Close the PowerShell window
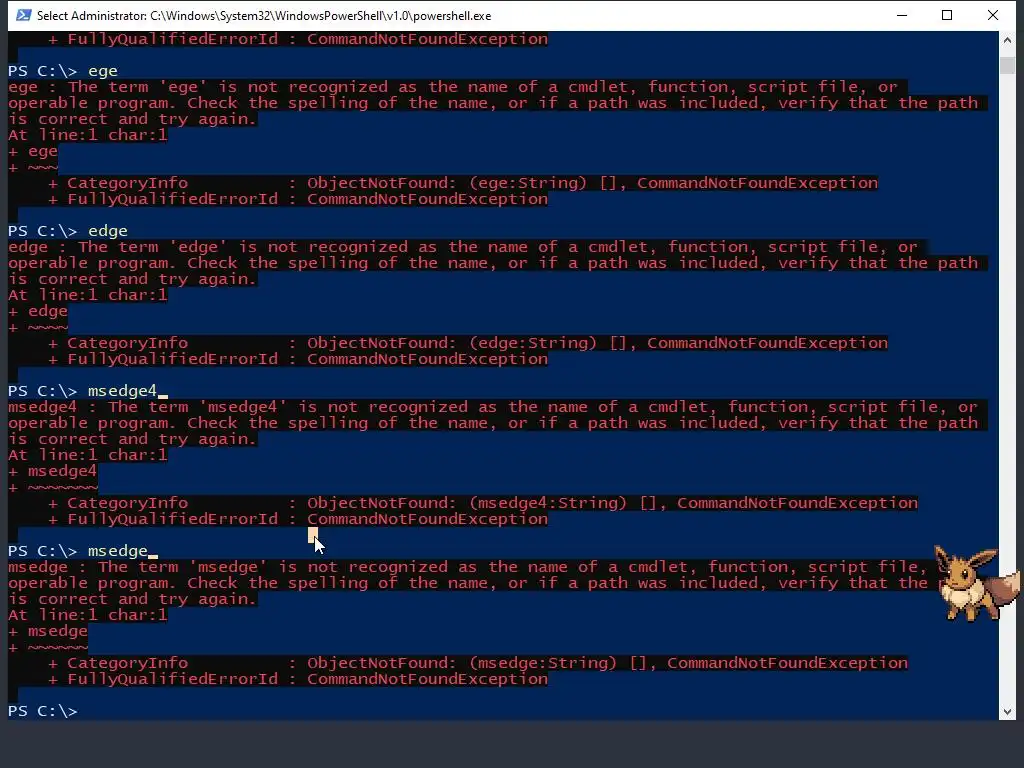This screenshot has width=1024, height=768. (x=993, y=15)
